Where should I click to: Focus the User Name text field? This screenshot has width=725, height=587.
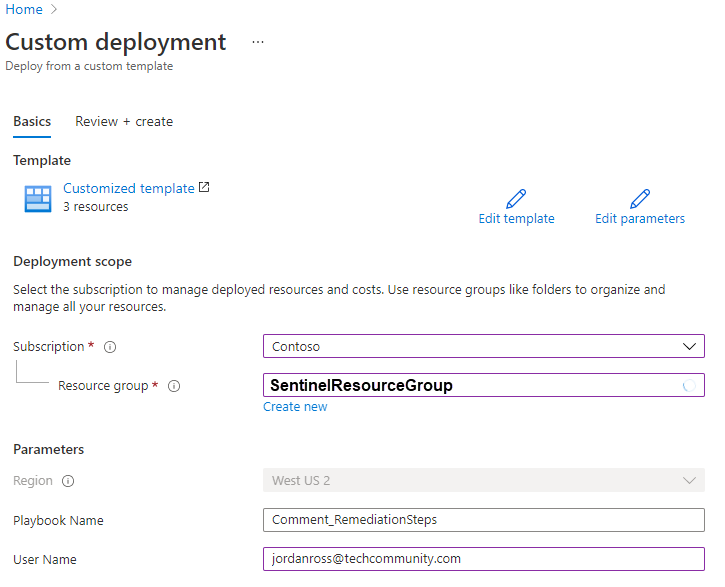[x=484, y=559]
